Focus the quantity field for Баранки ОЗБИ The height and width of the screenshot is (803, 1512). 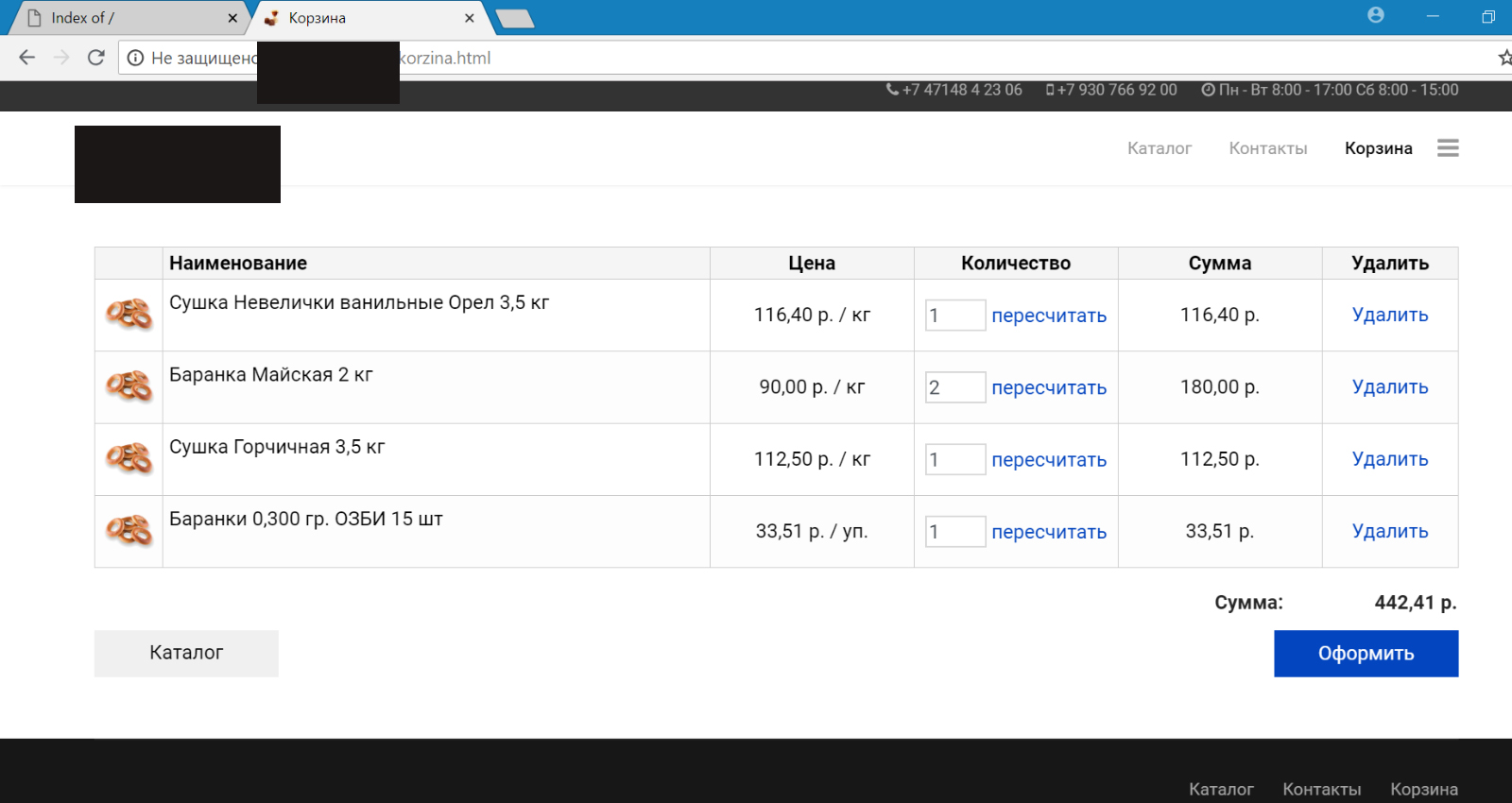pyautogui.click(x=955, y=532)
